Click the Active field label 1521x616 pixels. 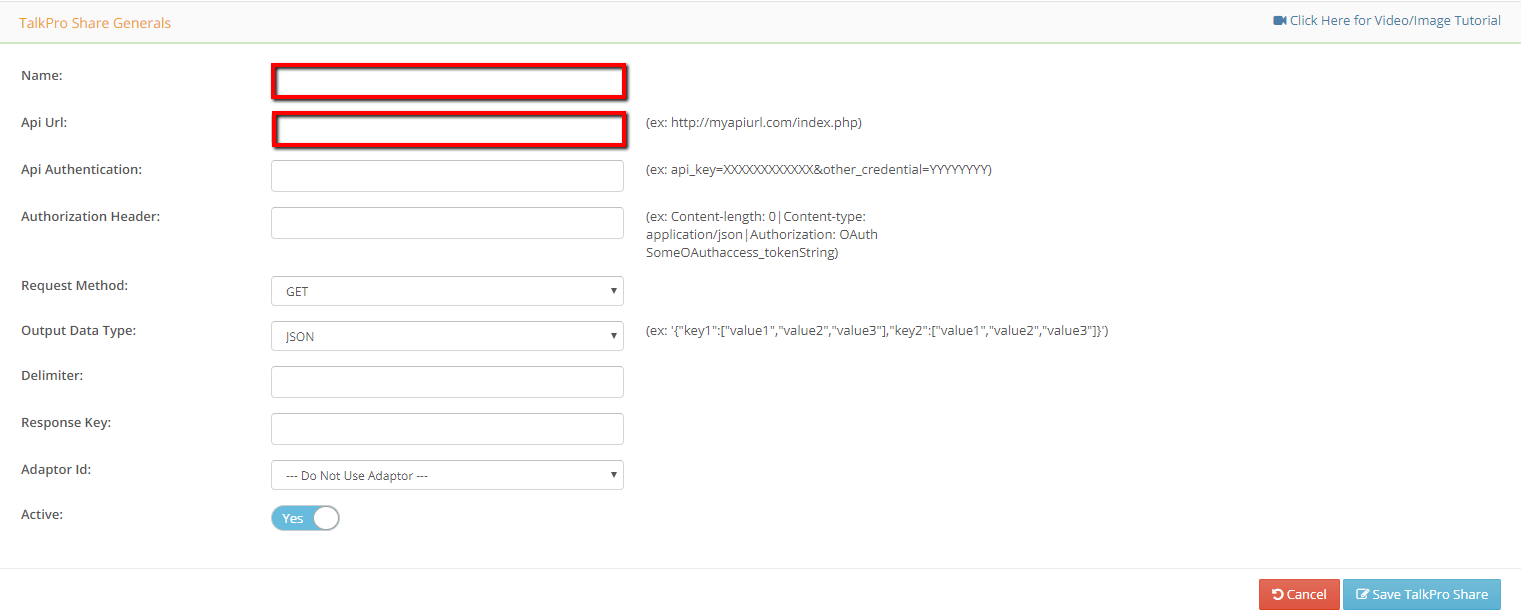coord(42,515)
